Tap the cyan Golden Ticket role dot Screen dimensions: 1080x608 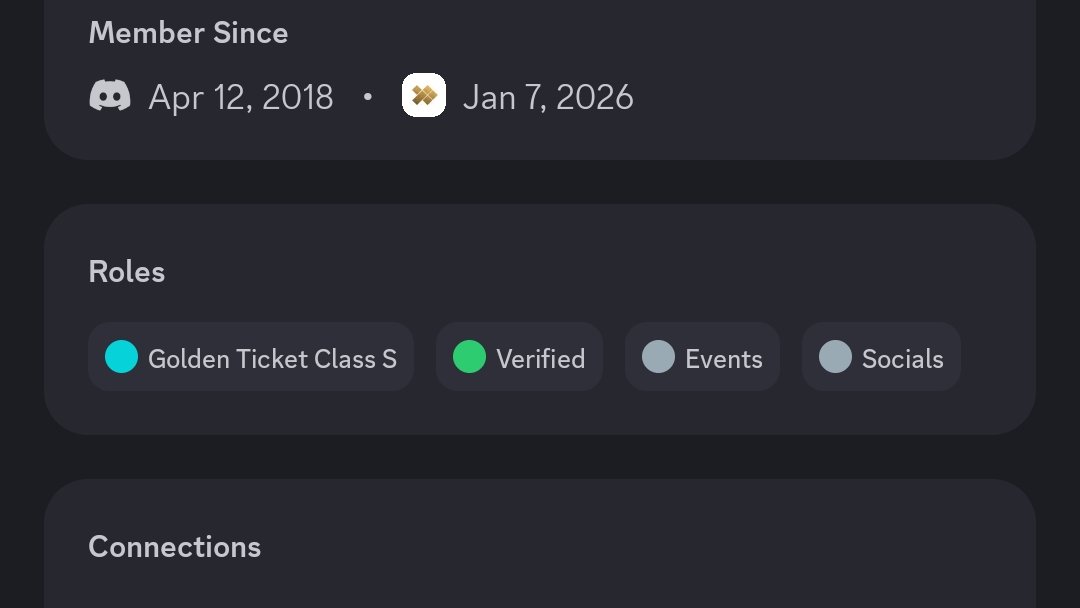point(121,357)
